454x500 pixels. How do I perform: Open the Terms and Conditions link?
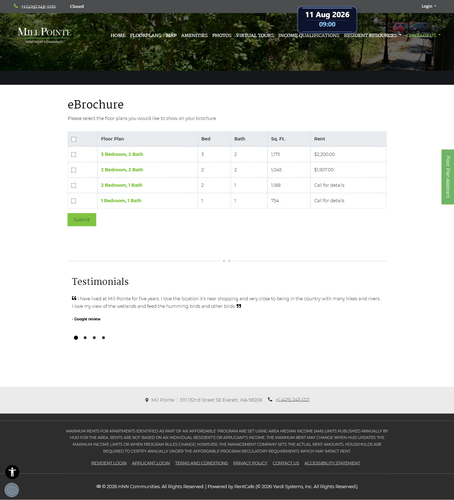point(201,463)
